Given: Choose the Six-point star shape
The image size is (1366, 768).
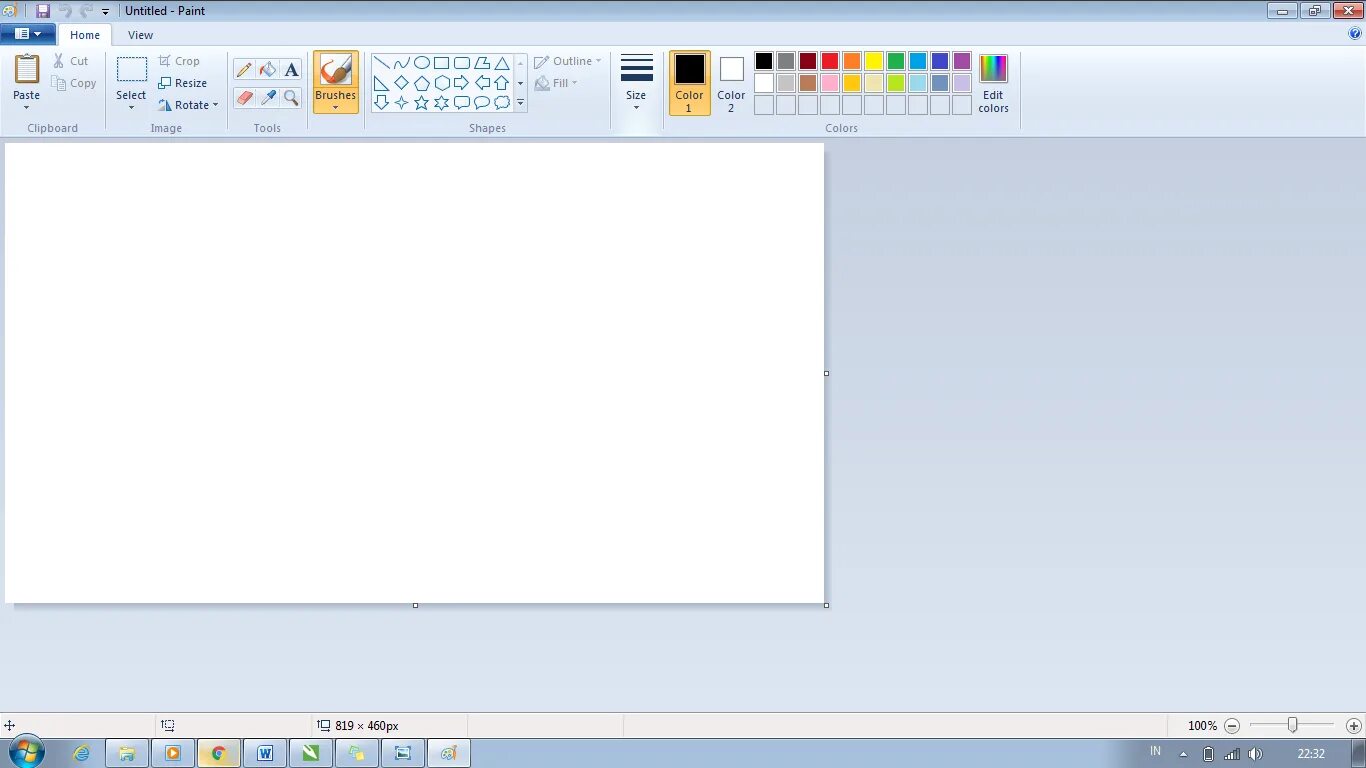Looking at the screenshot, I should click(441, 102).
